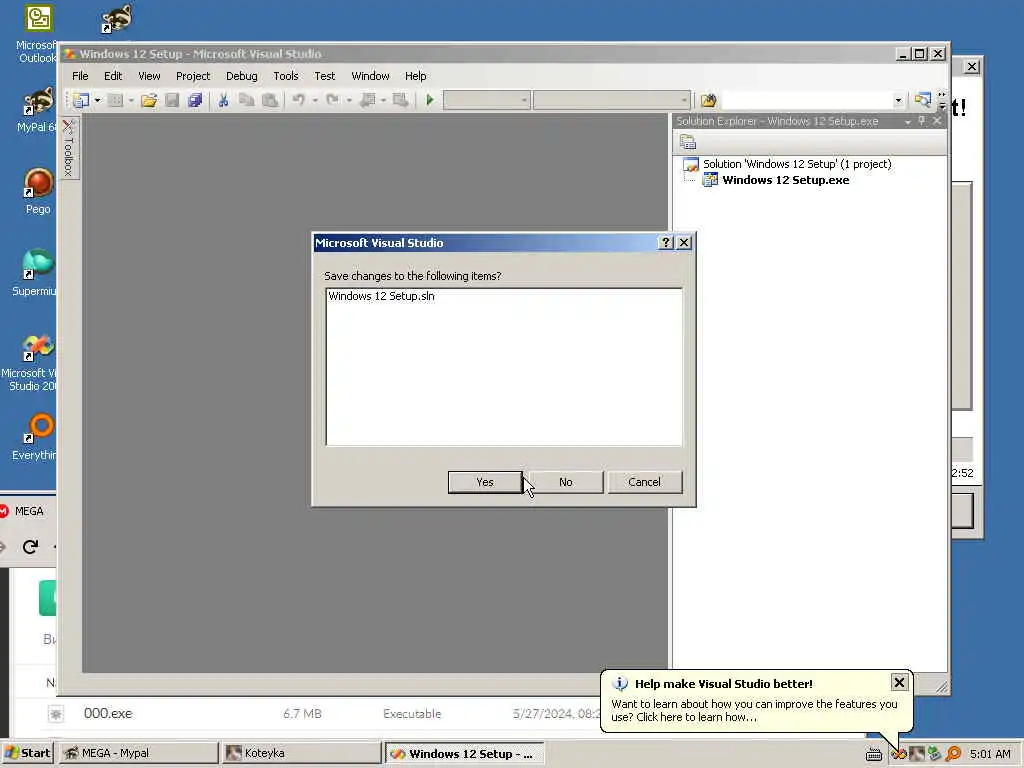The height and width of the screenshot is (768, 1024).
Task: Click inside the Find text box
Action: pos(806,100)
